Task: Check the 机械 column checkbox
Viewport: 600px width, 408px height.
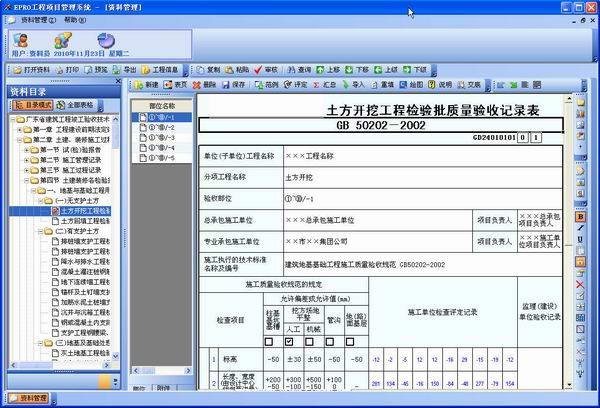Action: pyautogui.click(x=309, y=341)
